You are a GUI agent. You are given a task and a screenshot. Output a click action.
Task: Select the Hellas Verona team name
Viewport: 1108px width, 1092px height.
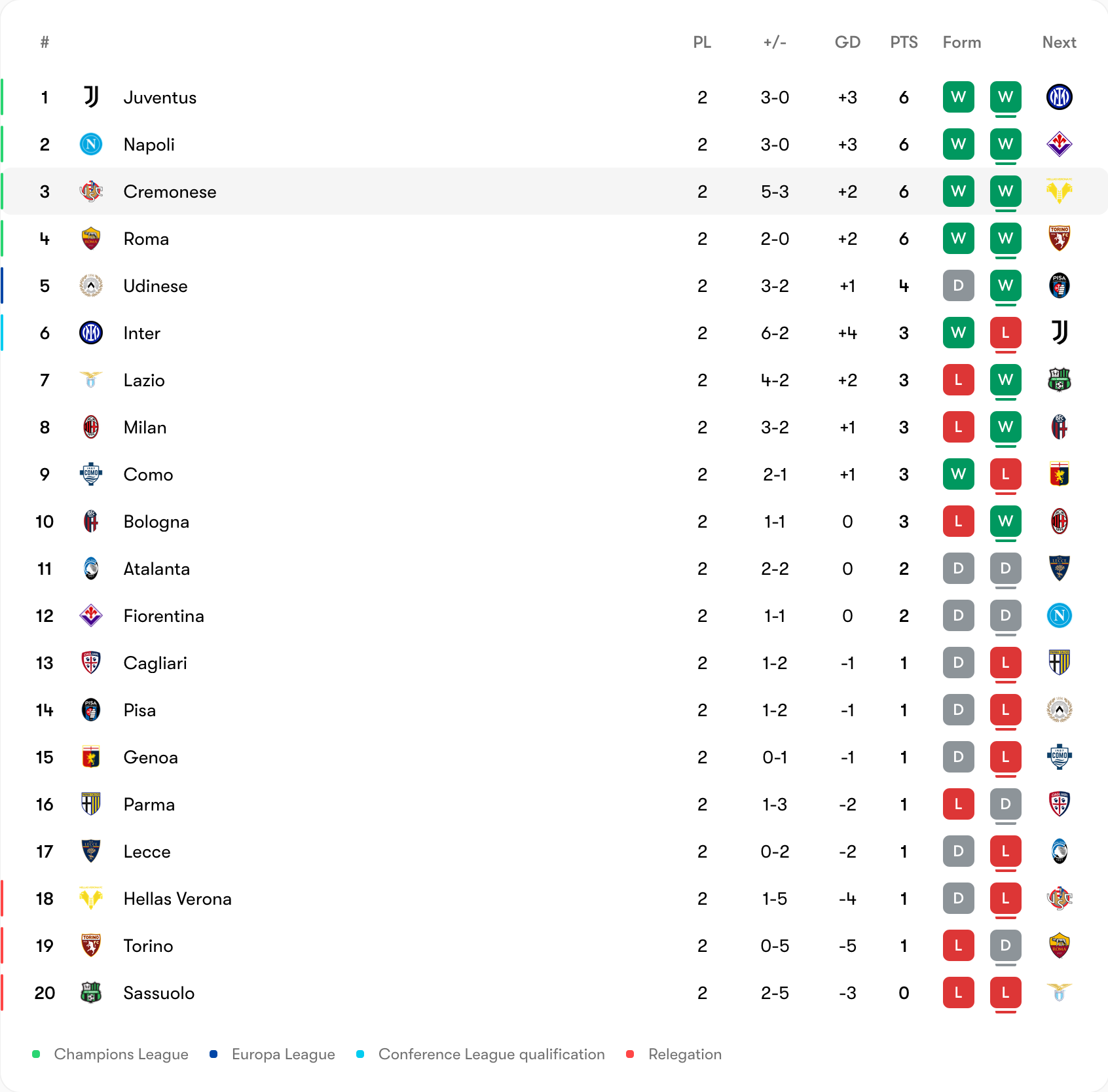coord(177,898)
